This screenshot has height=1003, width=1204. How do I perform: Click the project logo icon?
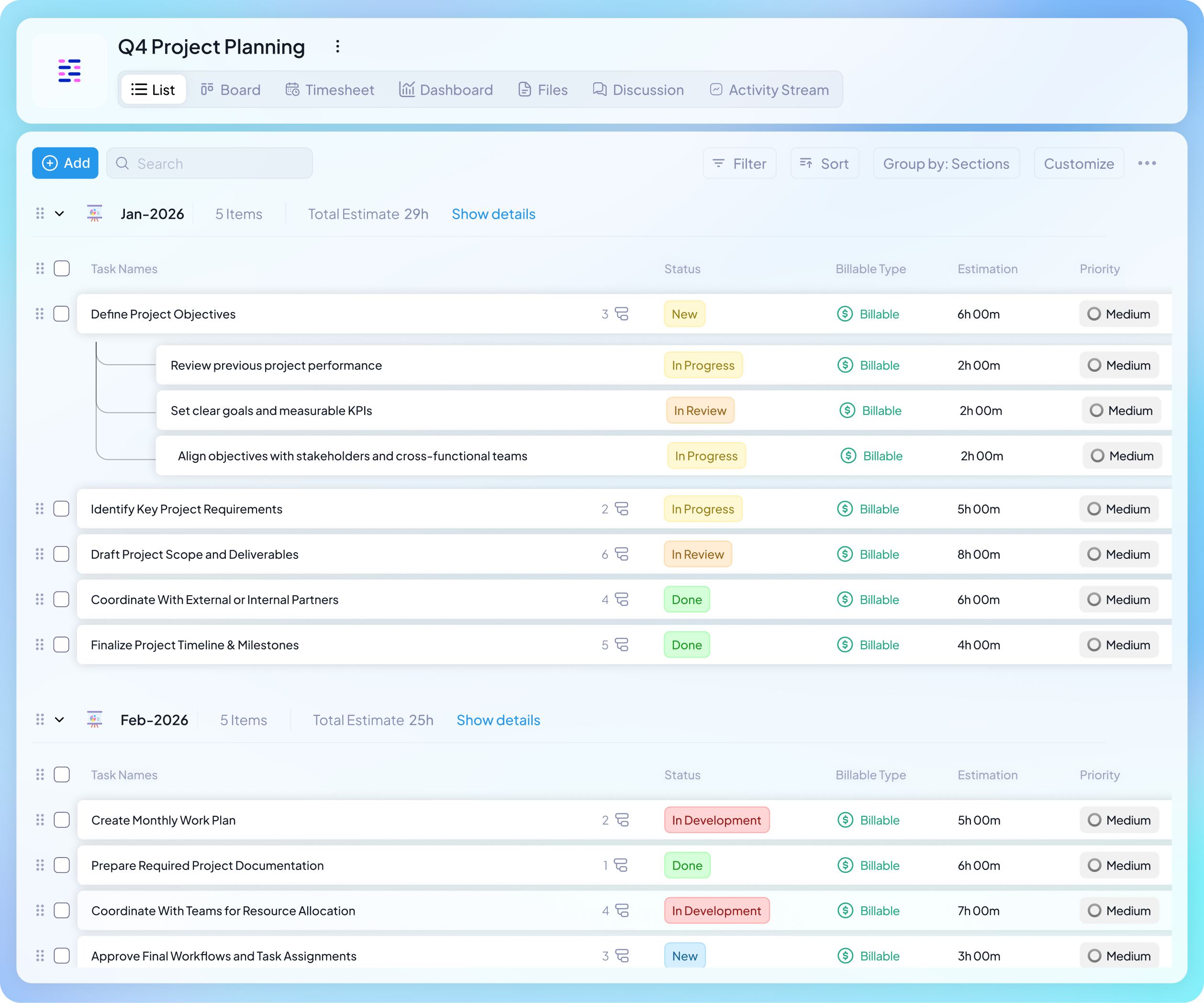(69, 70)
